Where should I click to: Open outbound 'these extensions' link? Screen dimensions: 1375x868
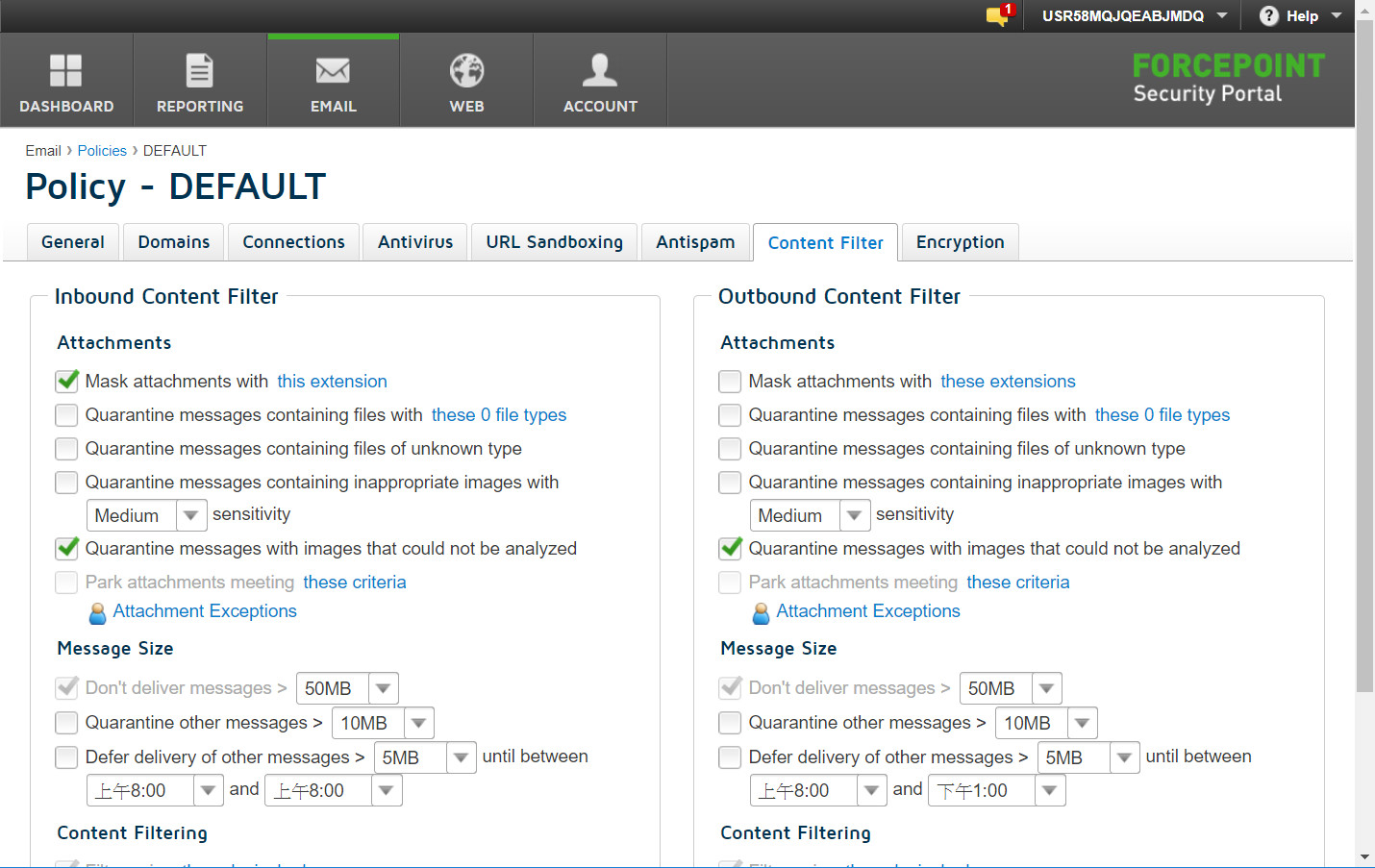point(1008,382)
